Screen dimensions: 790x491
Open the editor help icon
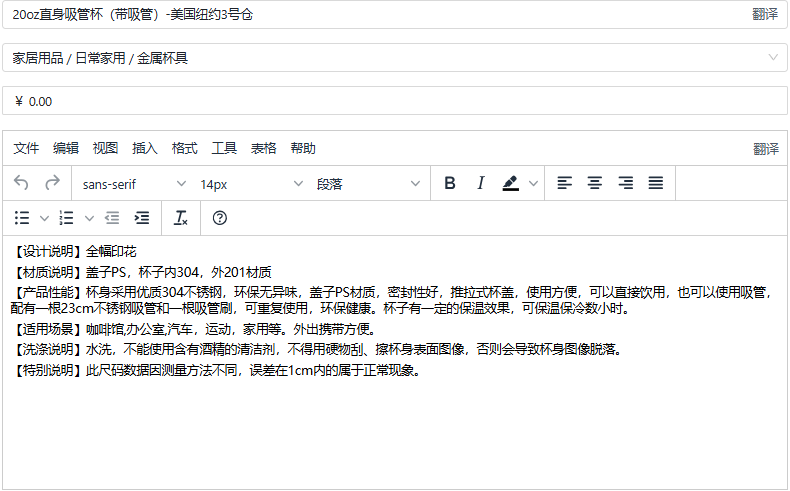pyautogui.click(x=220, y=217)
